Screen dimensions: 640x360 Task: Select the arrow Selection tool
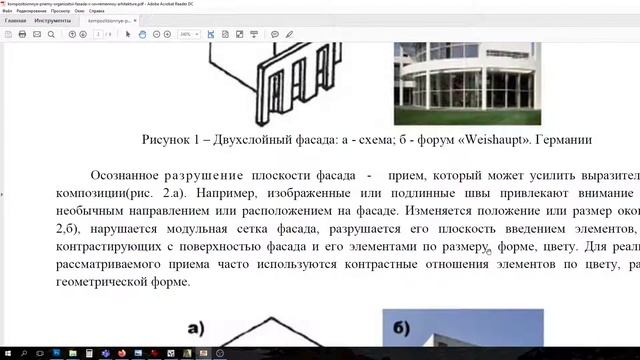pyautogui.click(x=128, y=35)
